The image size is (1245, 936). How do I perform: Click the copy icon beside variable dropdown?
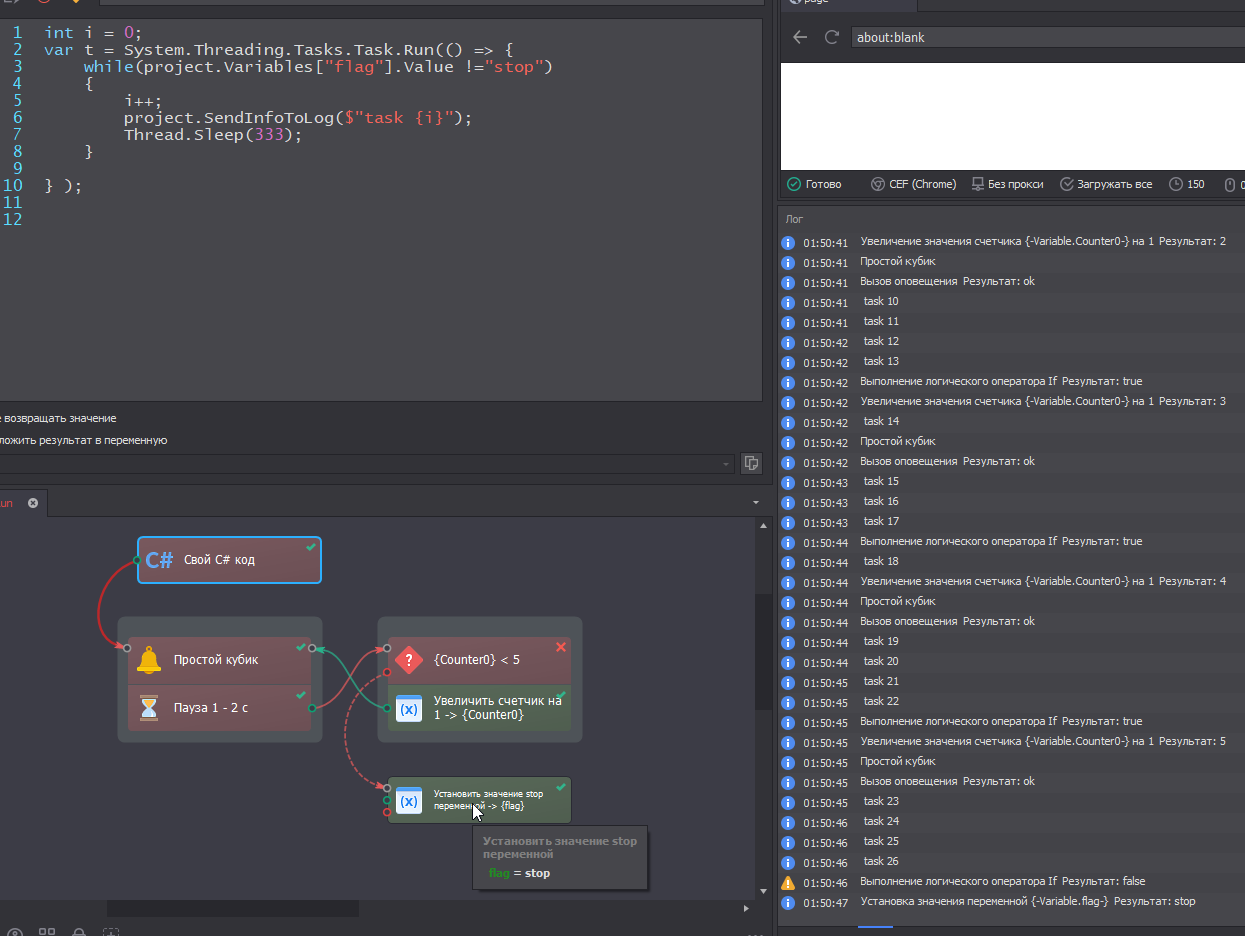751,463
